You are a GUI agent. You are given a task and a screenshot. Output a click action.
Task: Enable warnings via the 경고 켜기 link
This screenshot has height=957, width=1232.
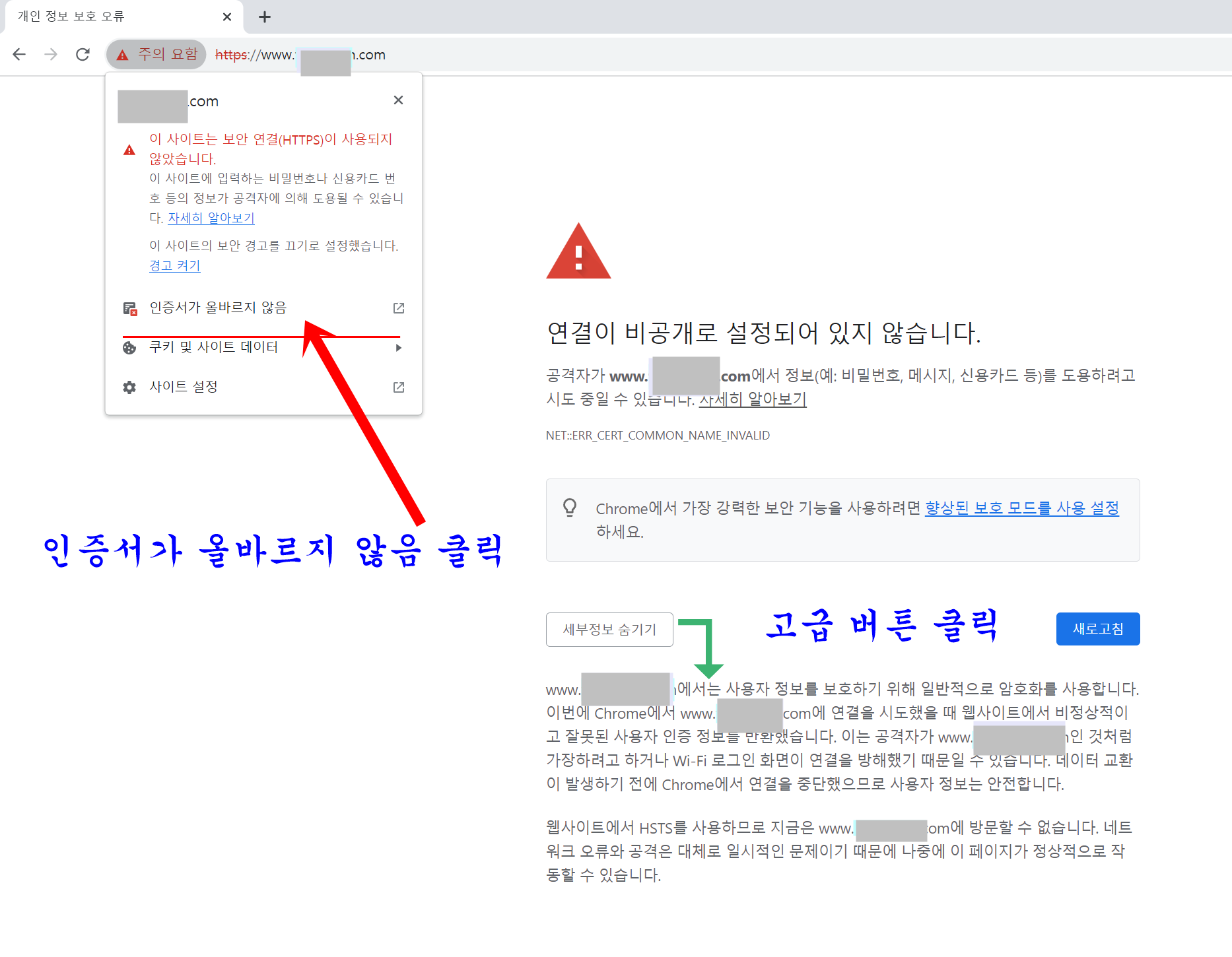tap(174, 265)
